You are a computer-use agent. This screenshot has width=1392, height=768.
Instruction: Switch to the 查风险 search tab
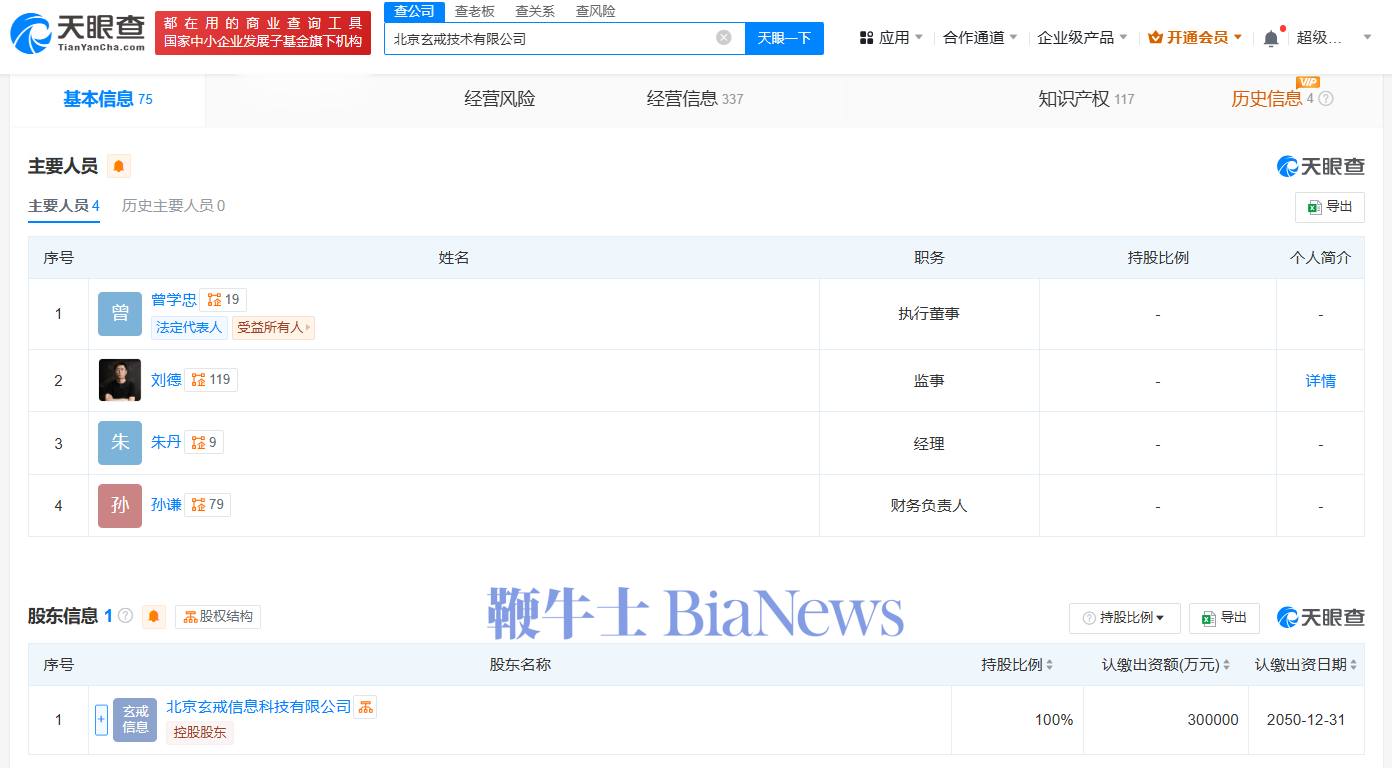pyautogui.click(x=595, y=11)
